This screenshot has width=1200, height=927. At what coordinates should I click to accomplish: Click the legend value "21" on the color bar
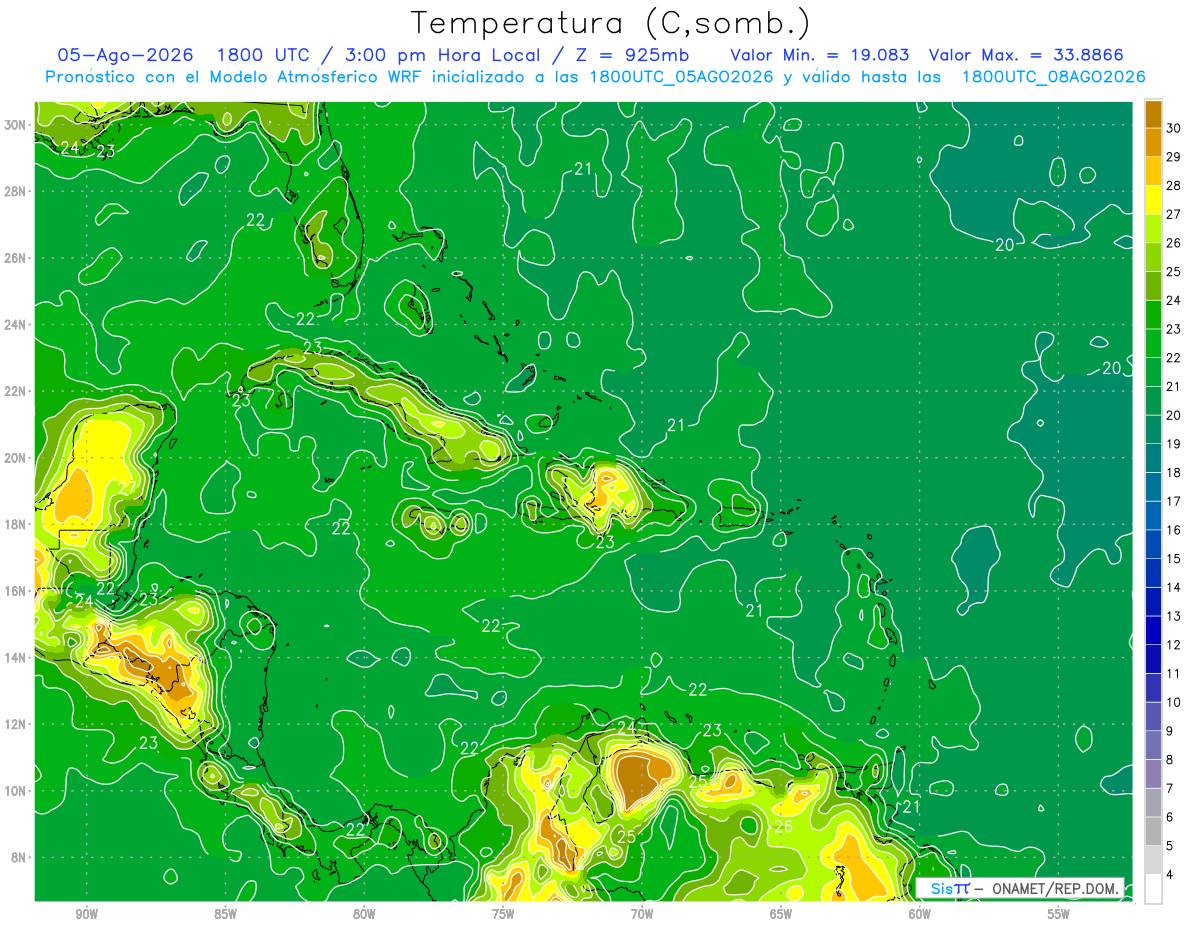(1174, 386)
